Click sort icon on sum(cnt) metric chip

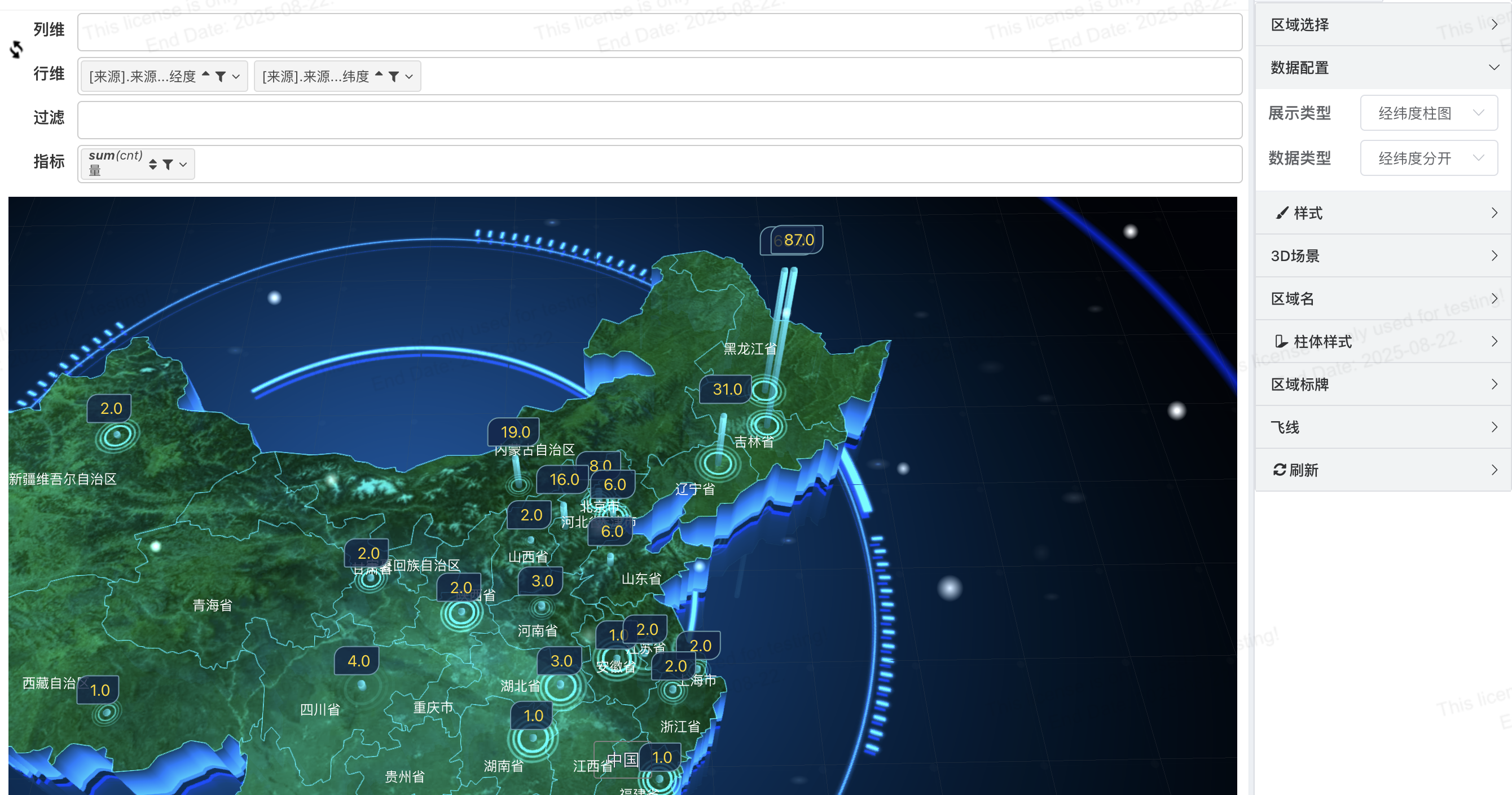pyautogui.click(x=152, y=164)
